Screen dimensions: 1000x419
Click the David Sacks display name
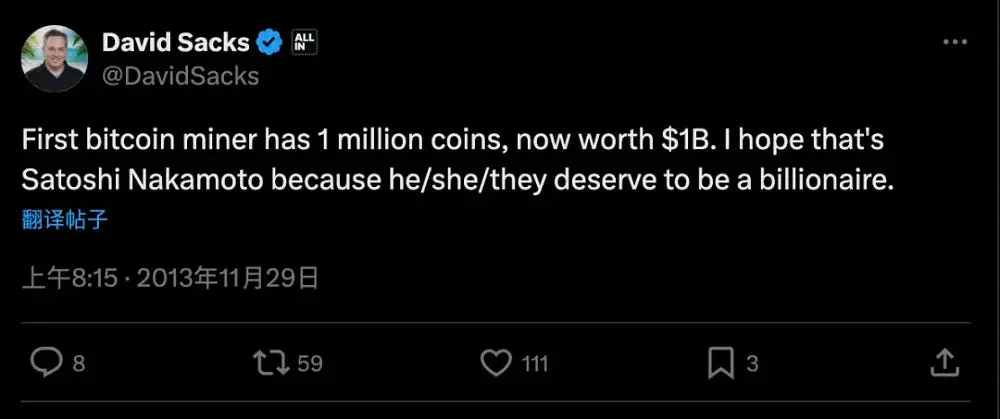[176, 43]
